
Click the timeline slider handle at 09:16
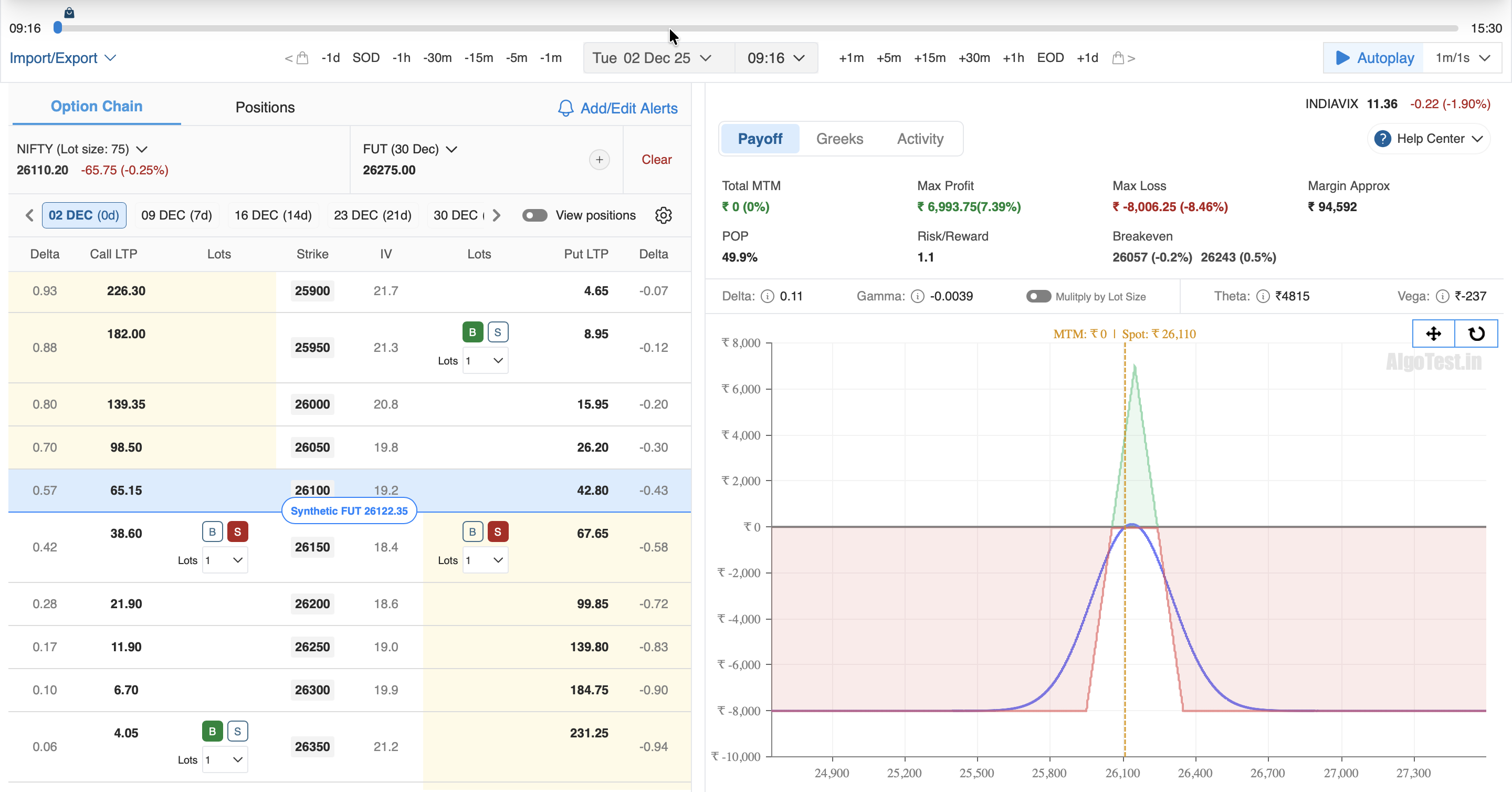click(58, 28)
